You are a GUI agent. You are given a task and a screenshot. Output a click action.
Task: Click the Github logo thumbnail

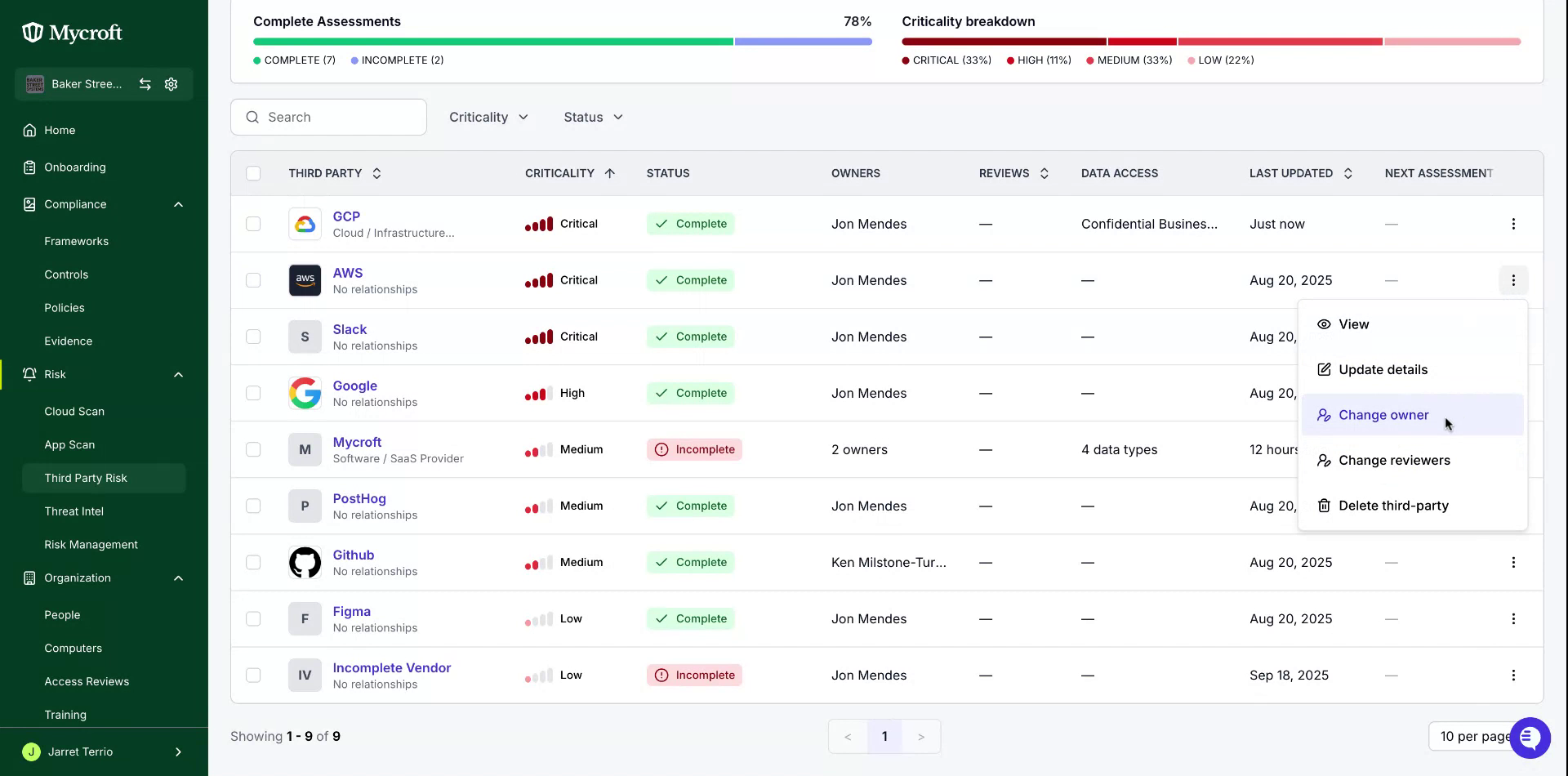(305, 562)
